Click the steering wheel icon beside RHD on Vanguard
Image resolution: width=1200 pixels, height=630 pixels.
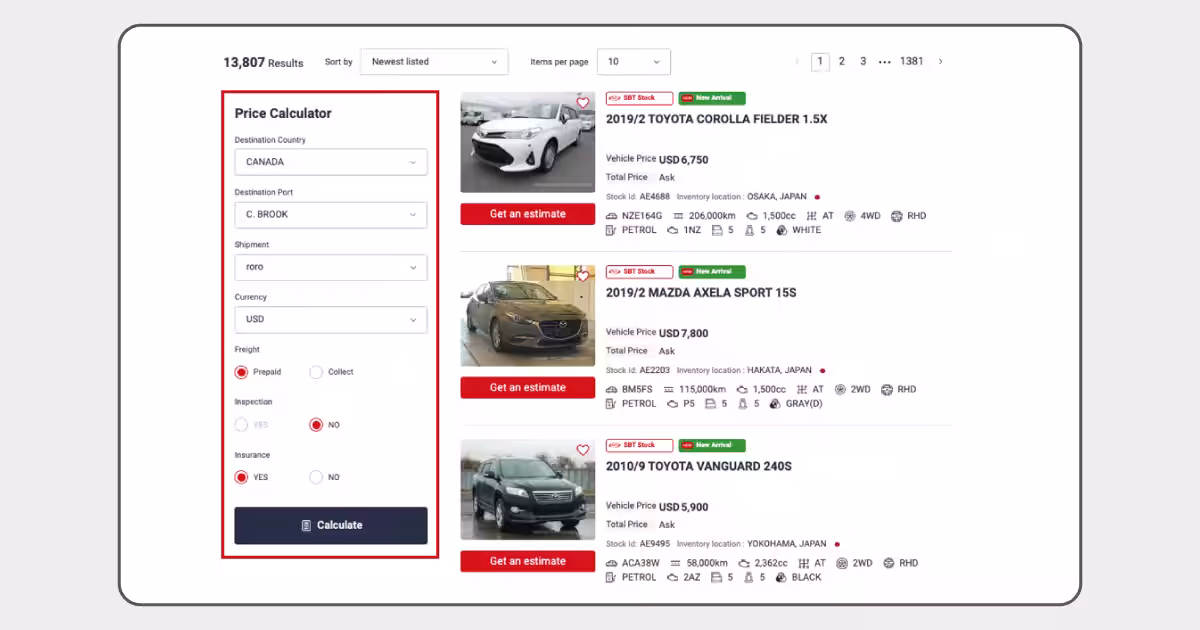(887, 563)
